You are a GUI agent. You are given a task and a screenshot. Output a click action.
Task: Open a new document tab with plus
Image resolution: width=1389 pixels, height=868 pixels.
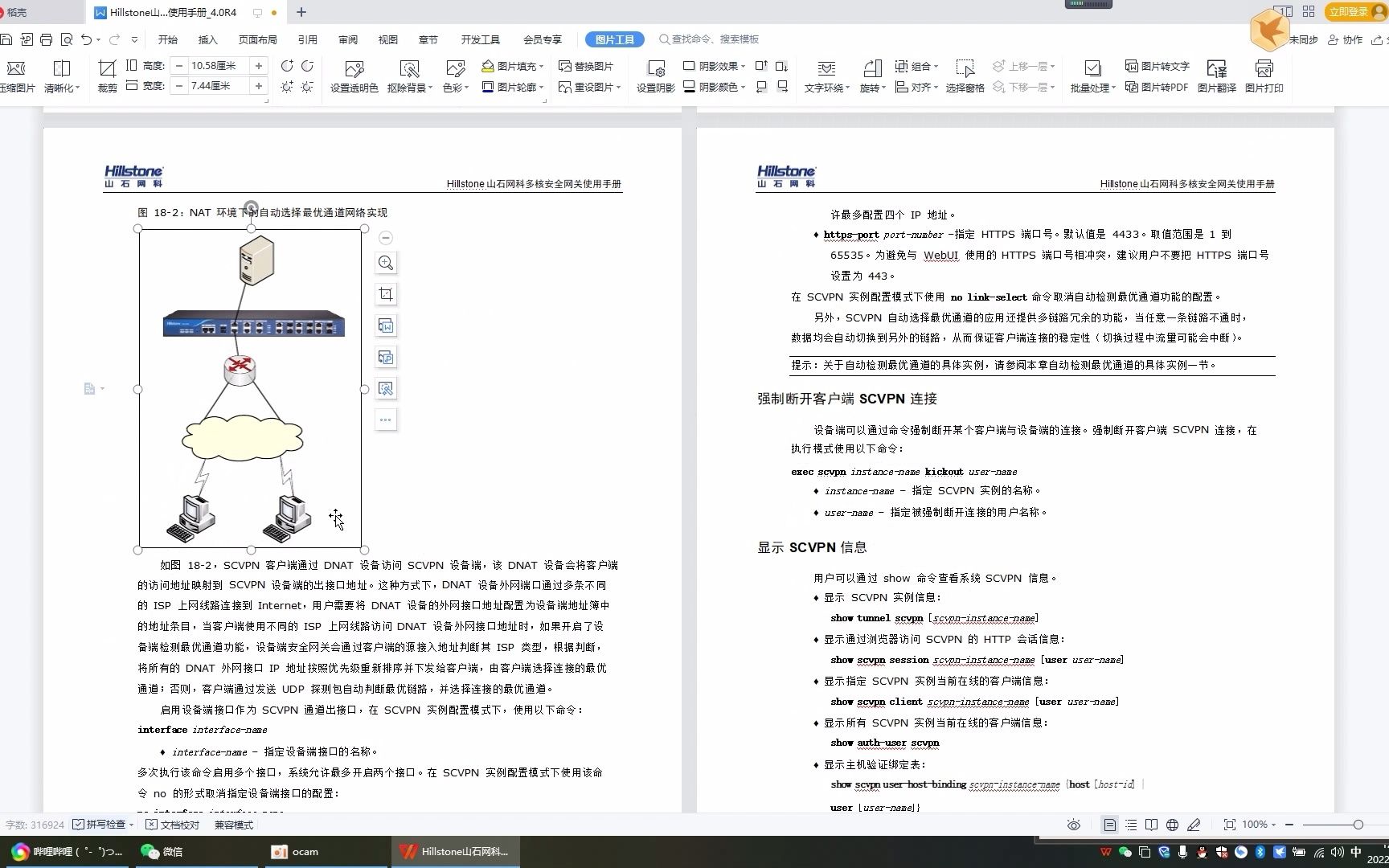pos(301,12)
